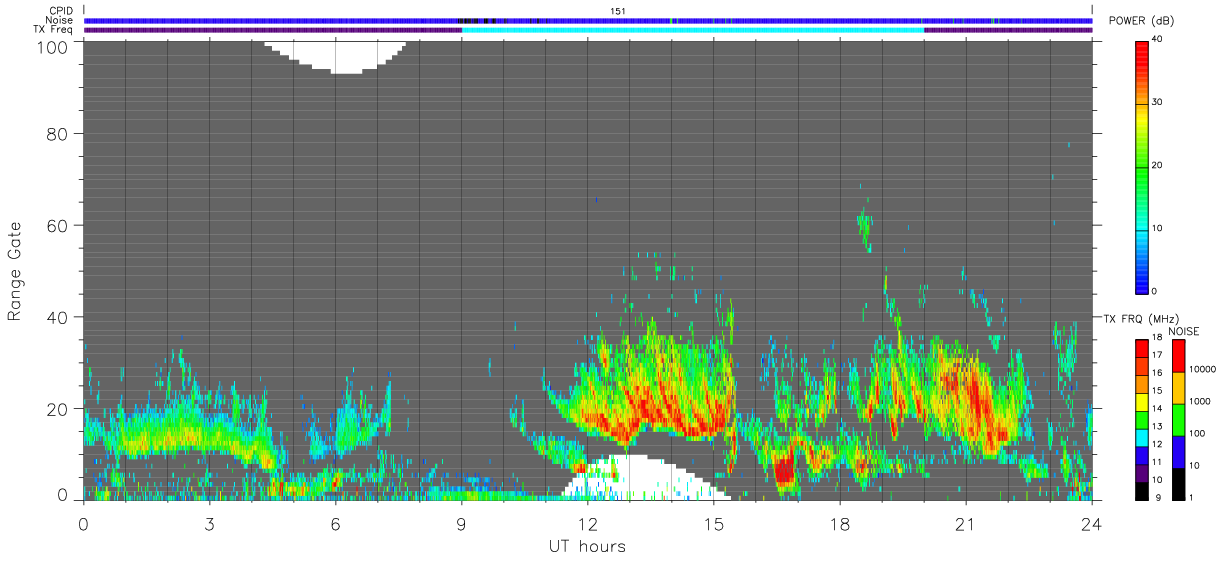Select the cyan 12–13 MHz swatch in TX FRQ legend
This screenshot has width=1228, height=567.
(x=1142, y=438)
